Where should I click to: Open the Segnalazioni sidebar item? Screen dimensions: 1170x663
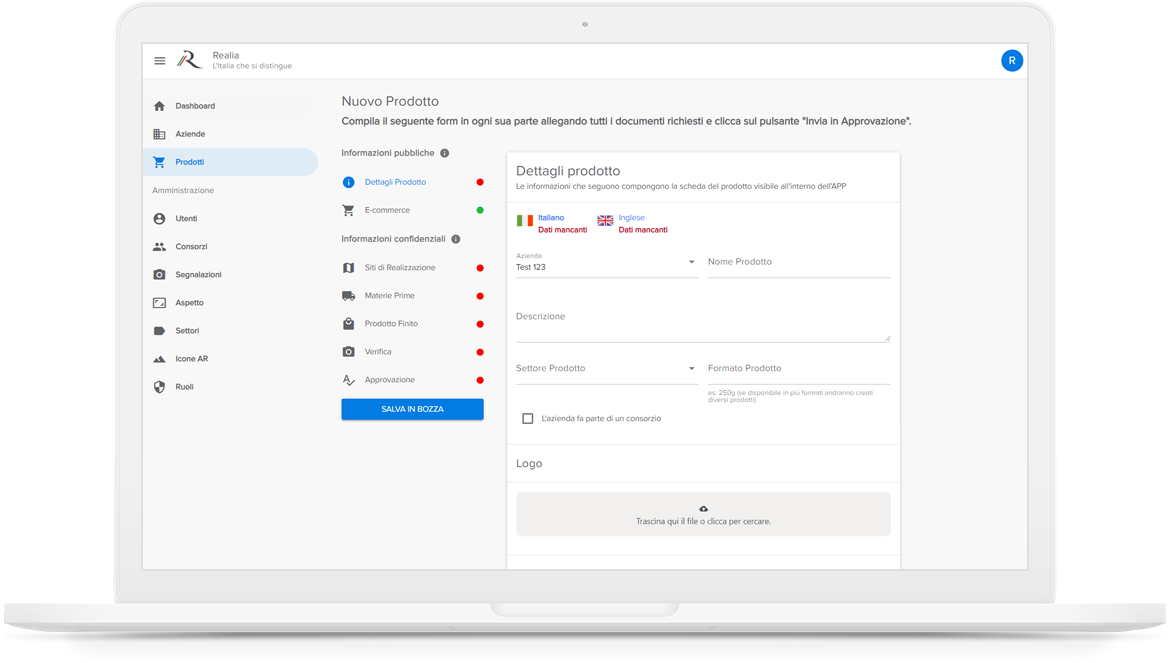pos(198,274)
